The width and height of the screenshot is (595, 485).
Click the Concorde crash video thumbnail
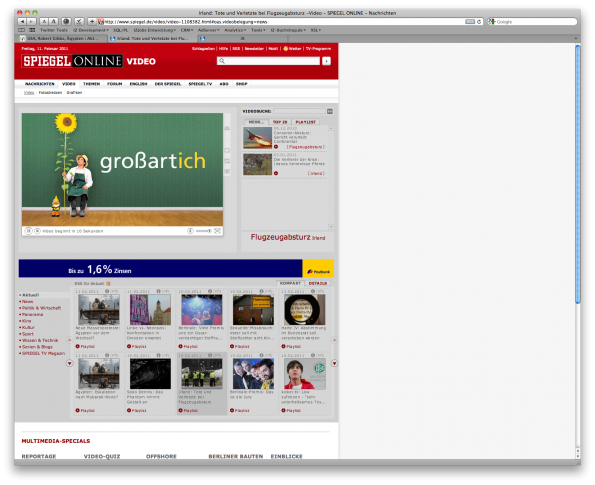pos(257,137)
